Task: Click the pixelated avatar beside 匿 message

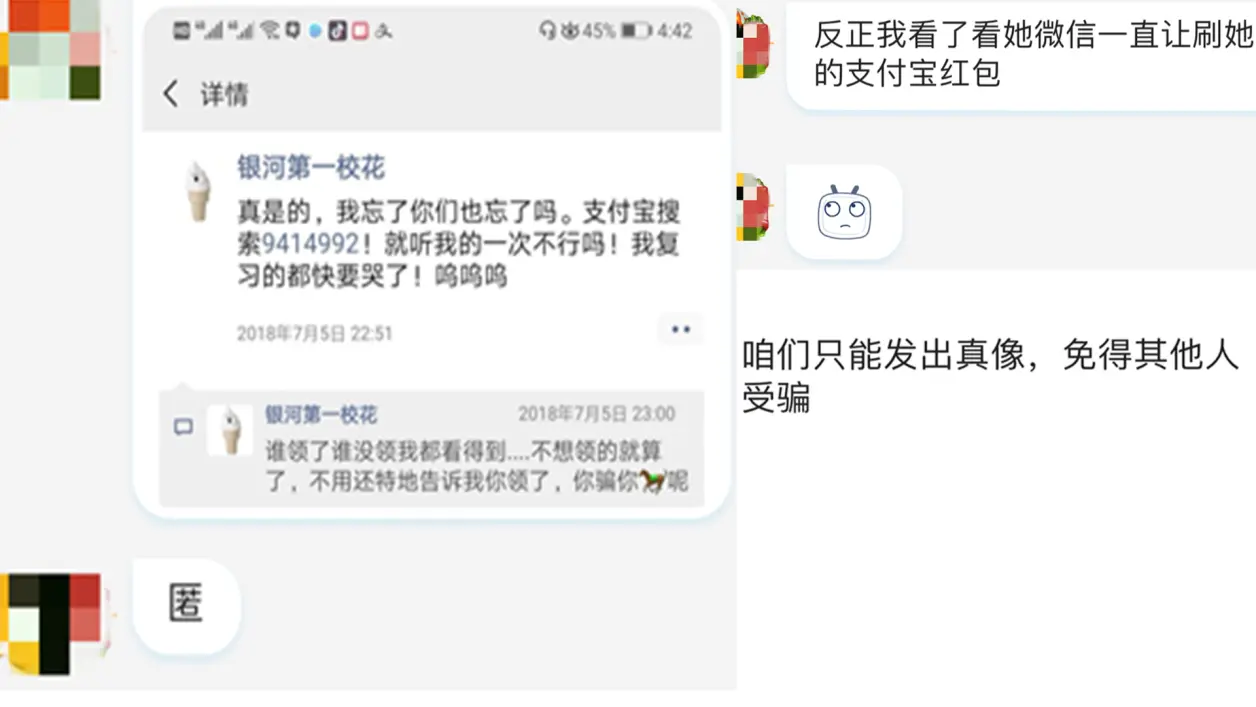Action: (x=51, y=623)
